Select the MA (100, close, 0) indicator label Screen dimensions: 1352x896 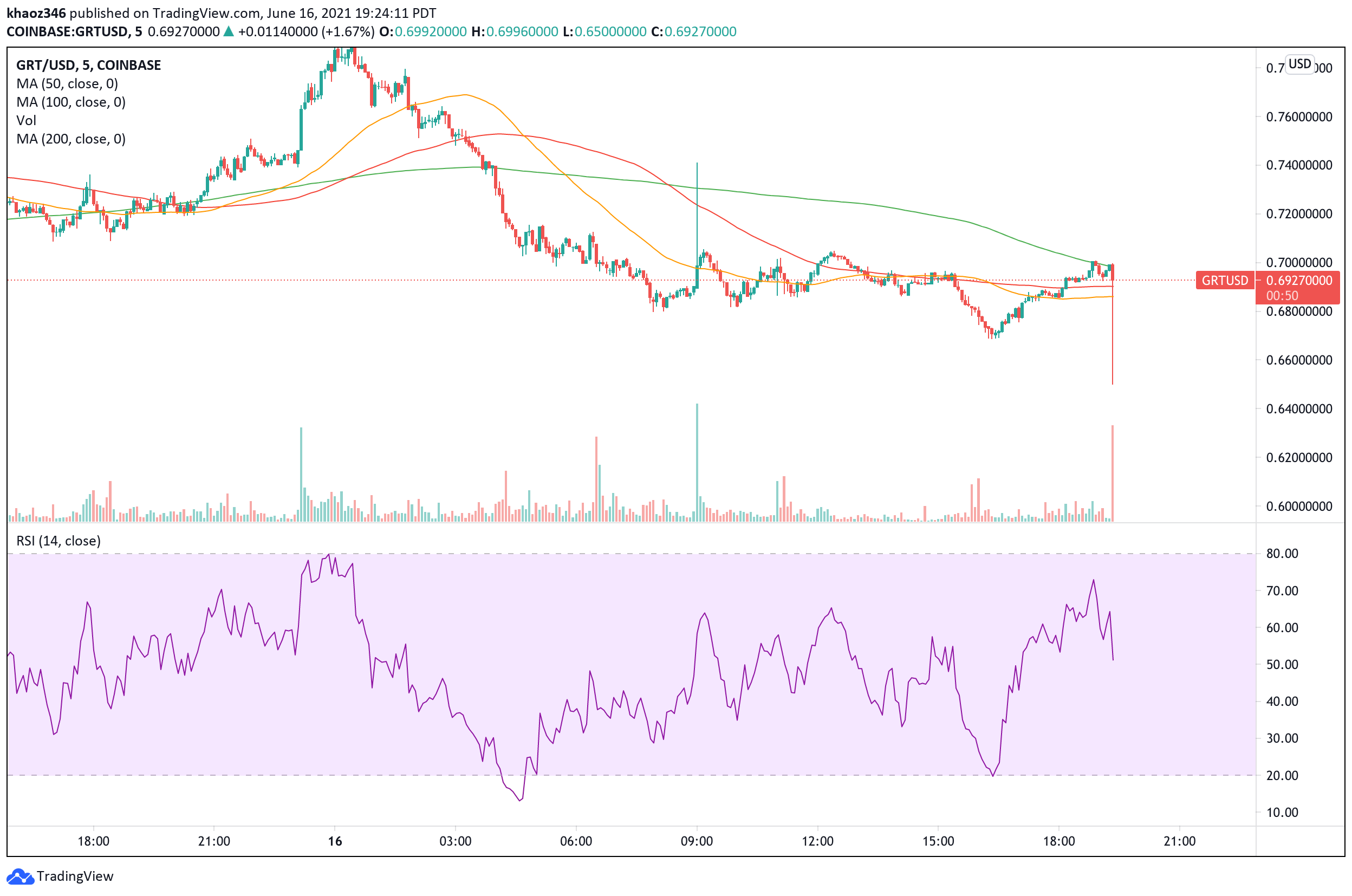coord(71,102)
